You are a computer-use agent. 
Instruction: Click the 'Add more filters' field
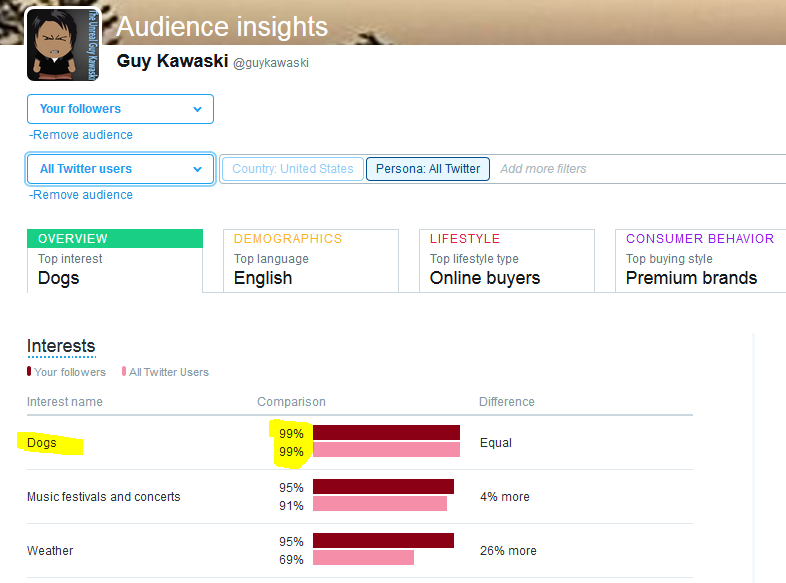click(x=543, y=169)
